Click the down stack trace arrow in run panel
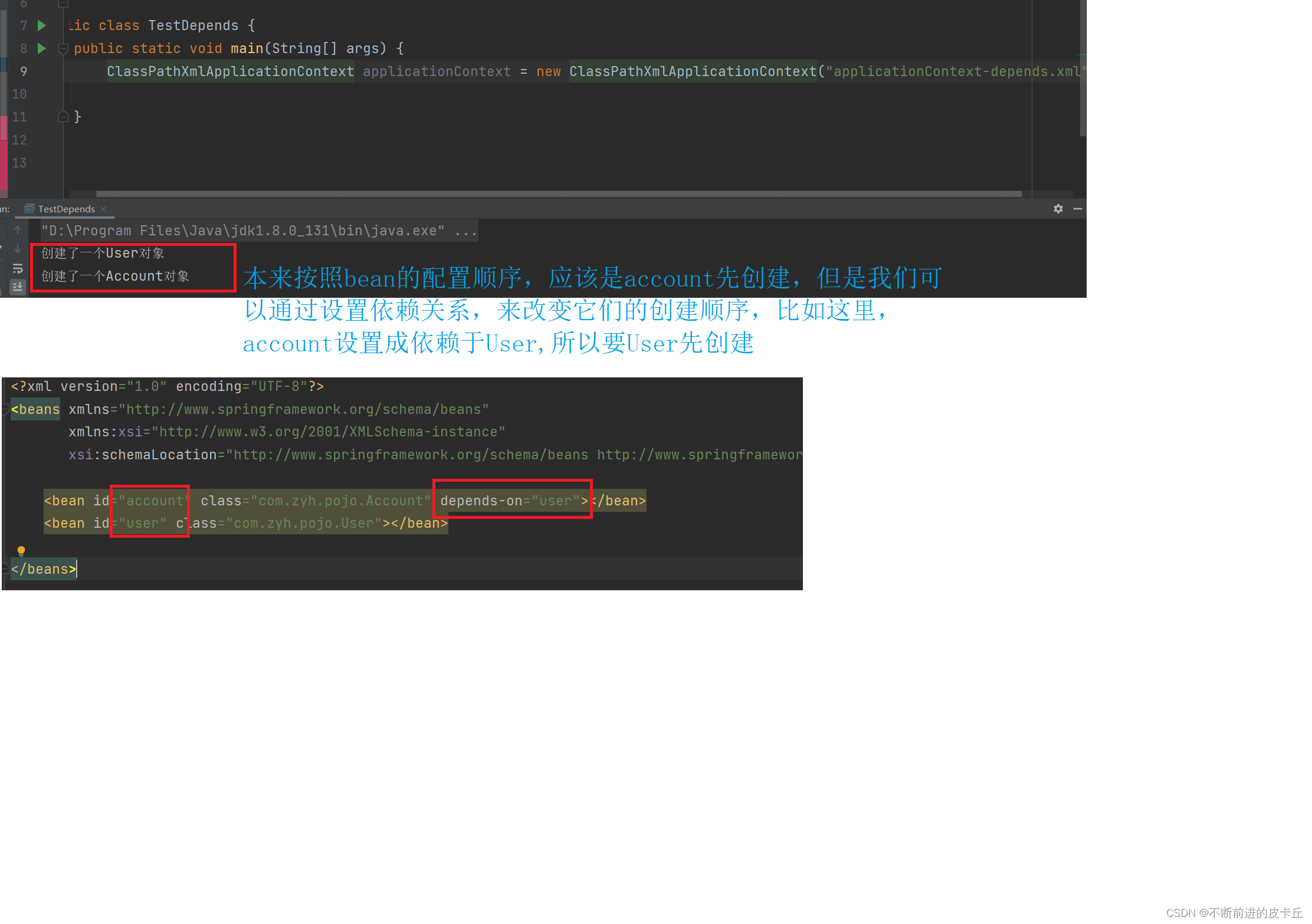Screen dimensions: 1312x924 click(18, 249)
